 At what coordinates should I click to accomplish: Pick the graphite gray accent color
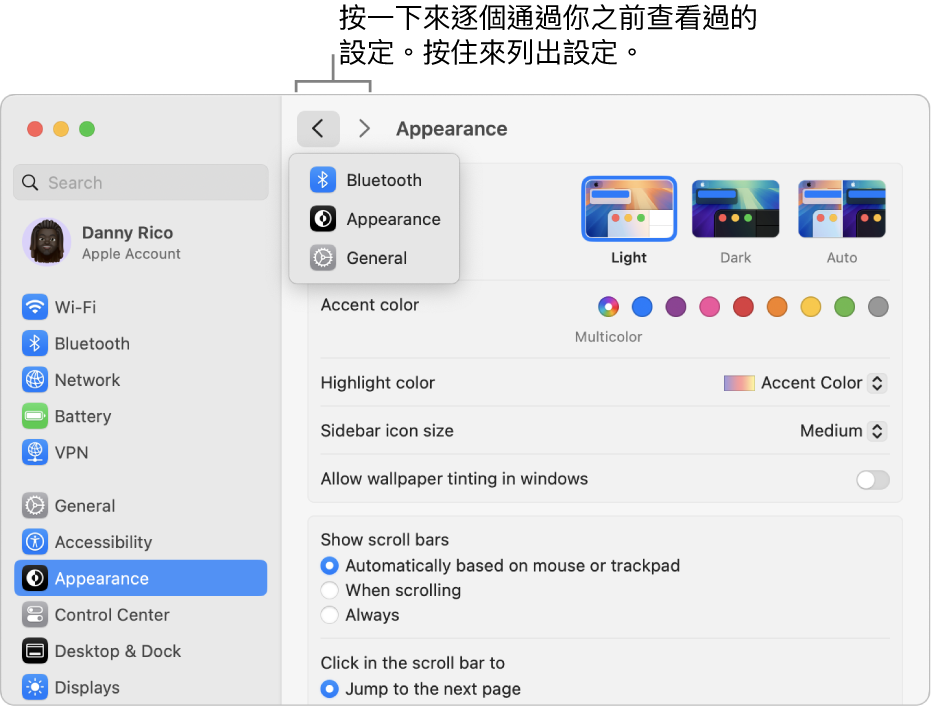click(878, 306)
